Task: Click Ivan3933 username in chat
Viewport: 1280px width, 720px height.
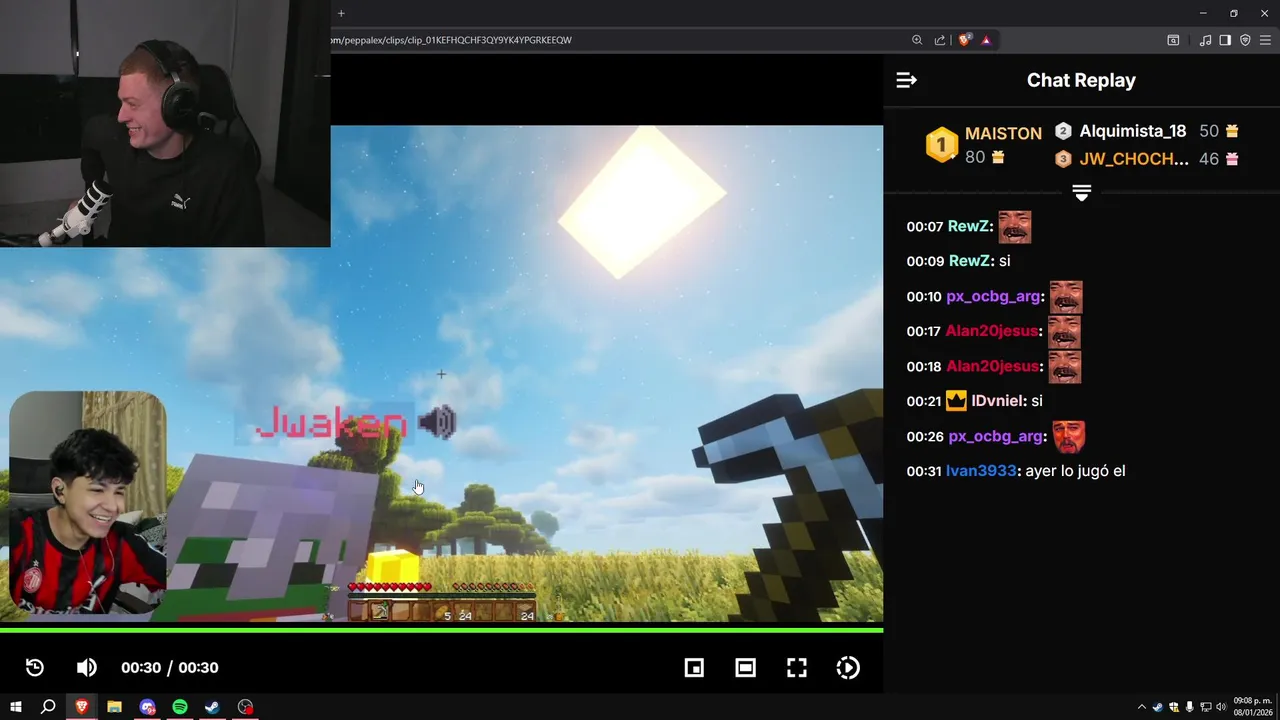Action: (981, 471)
